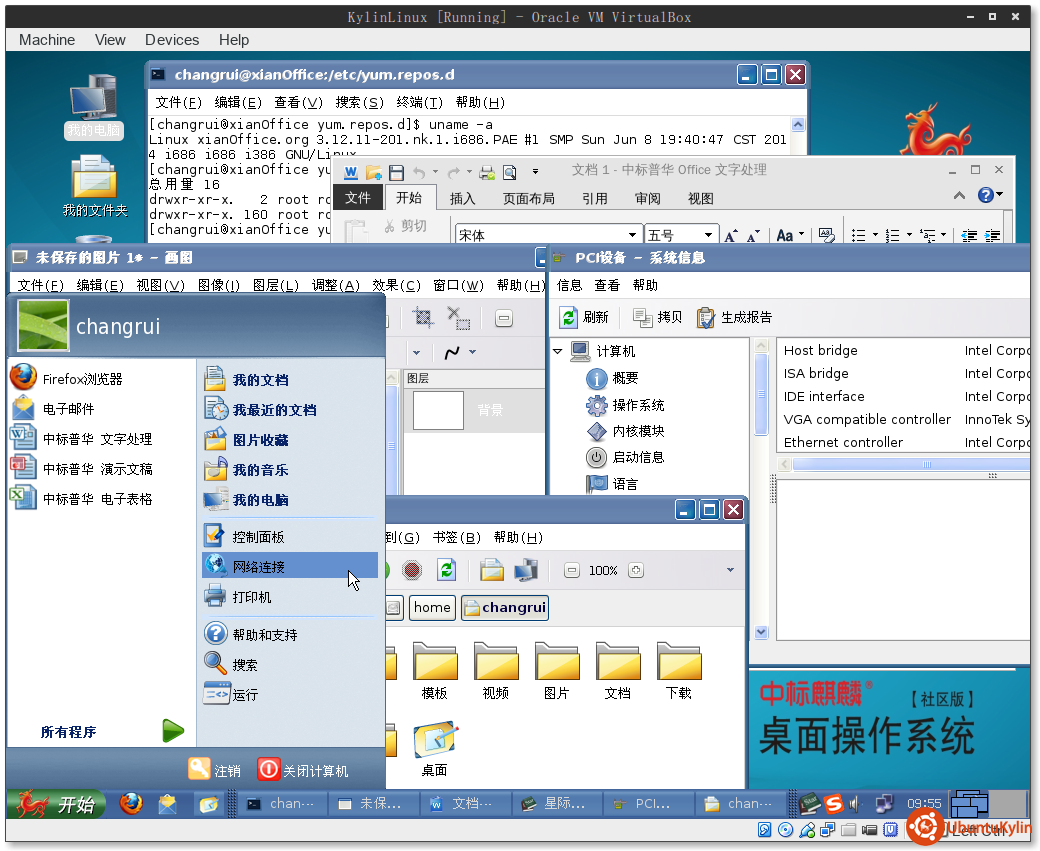Viewport: 1040px width, 851px height.
Task: Click the 刷新 refresh icon in system info
Action: coord(569,317)
